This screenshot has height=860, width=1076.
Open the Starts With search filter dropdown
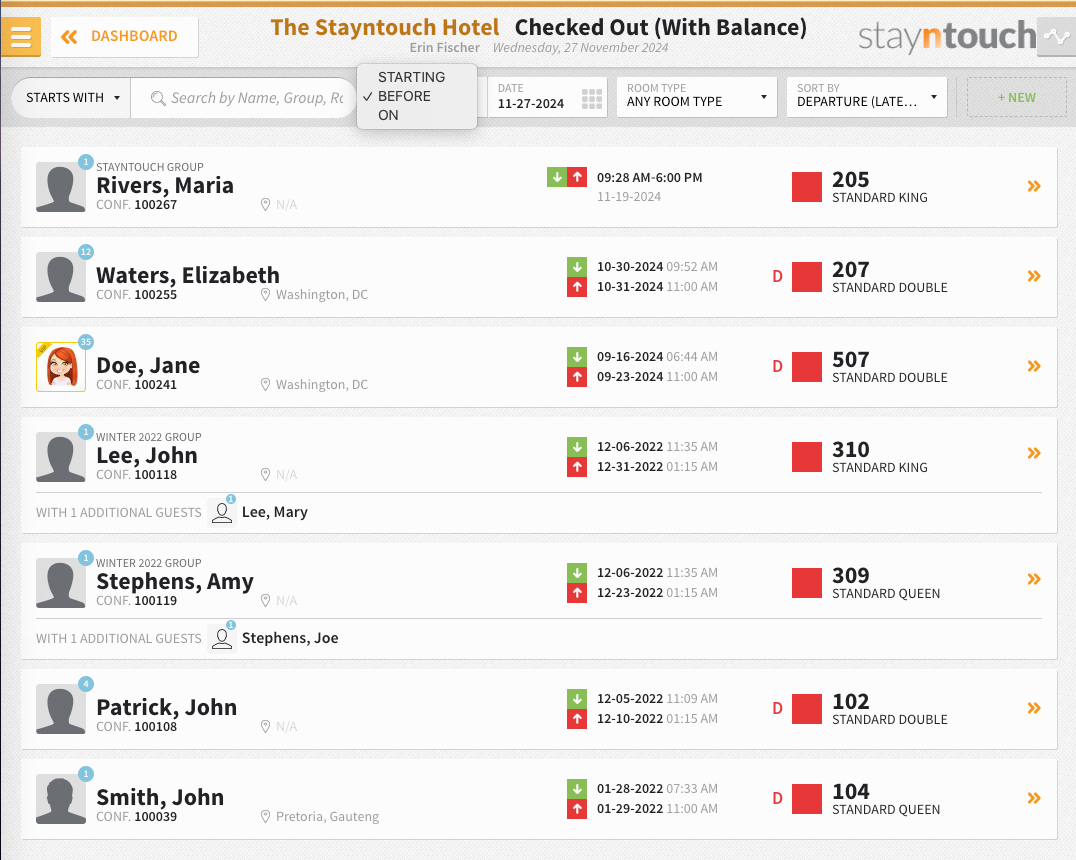(x=72, y=98)
